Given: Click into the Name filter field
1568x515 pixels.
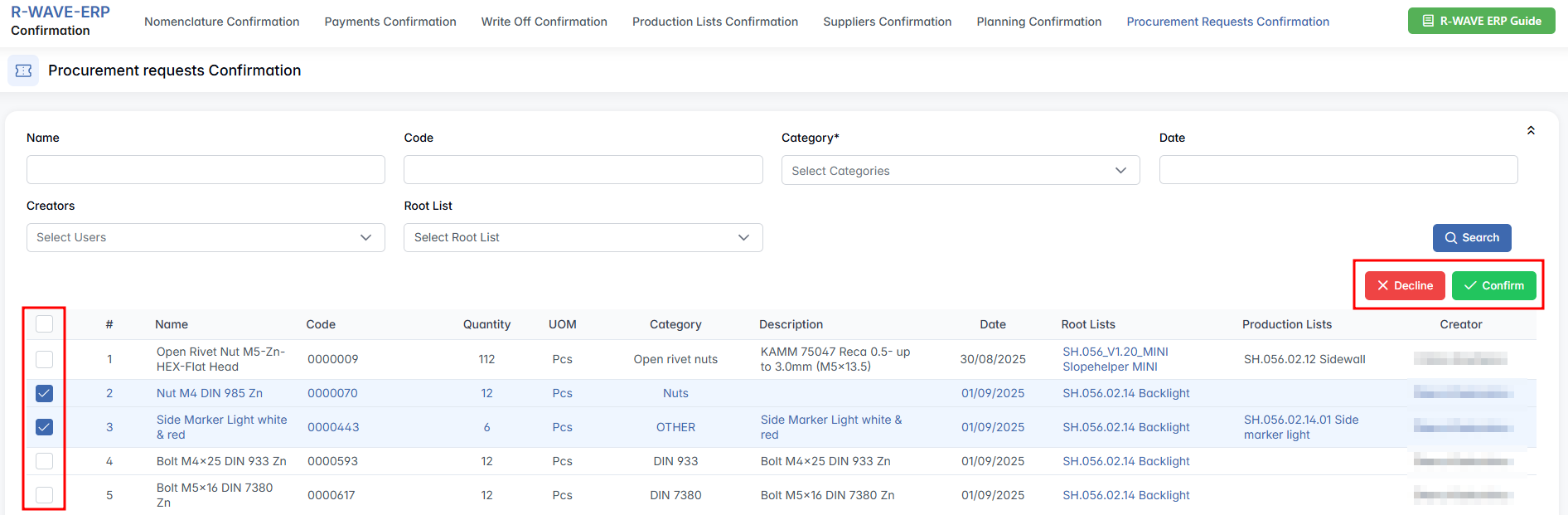Looking at the screenshot, I should (205, 170).
